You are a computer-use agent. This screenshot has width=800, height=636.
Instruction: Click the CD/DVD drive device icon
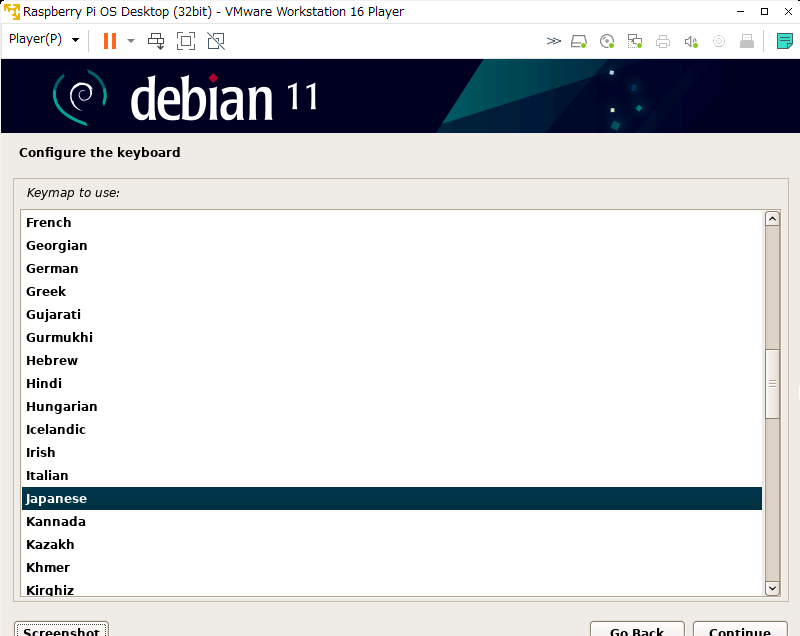point(607,41)
